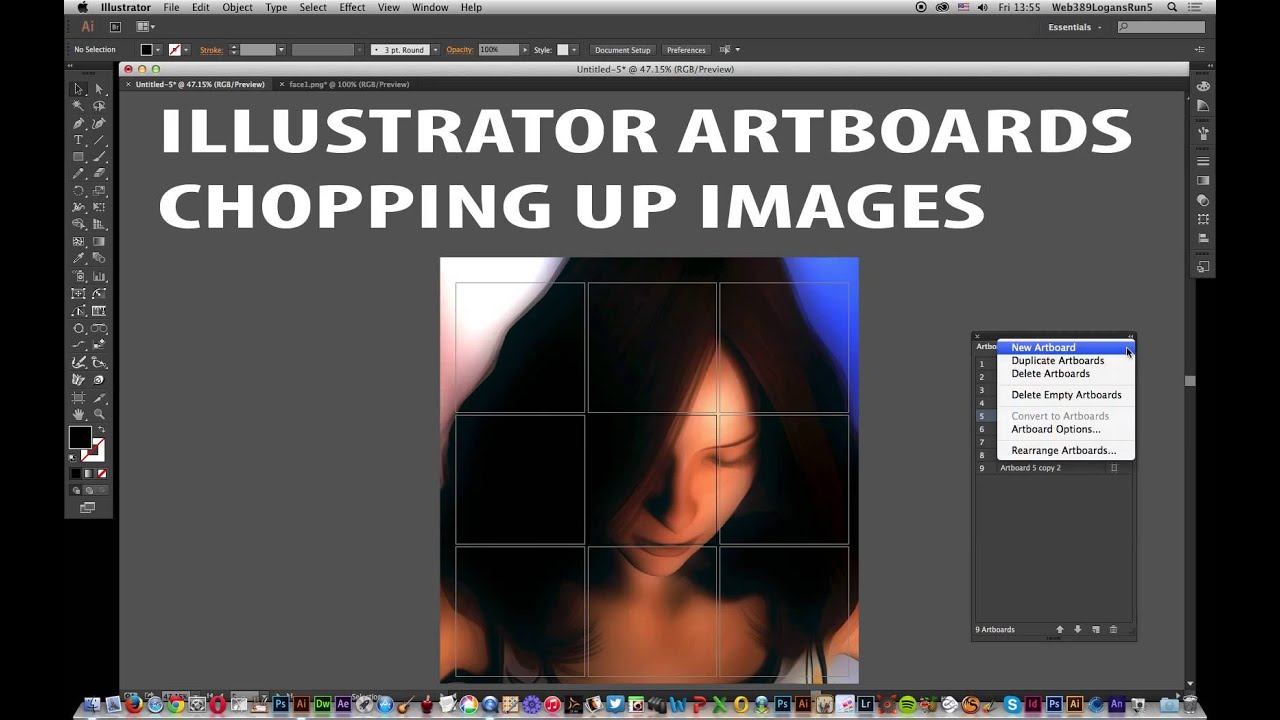Expand the Opacity slider arrow
Screen dimensions: 1280x720
tap(525, 50)
